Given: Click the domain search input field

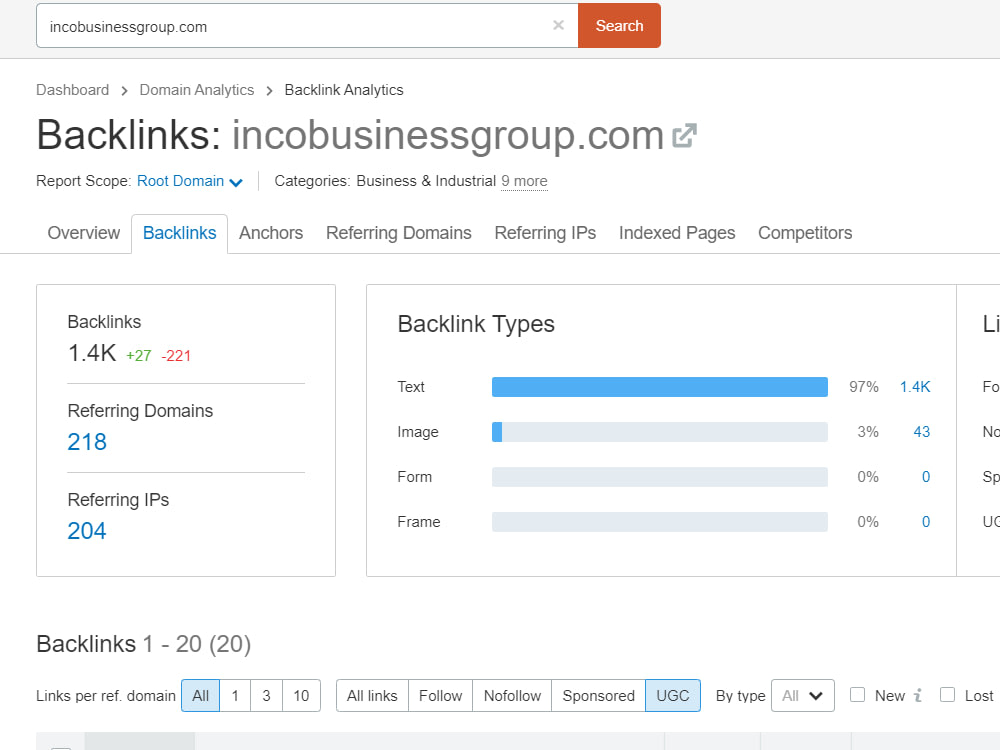Looking at the screenshot, I should click(x=307, y=26).
